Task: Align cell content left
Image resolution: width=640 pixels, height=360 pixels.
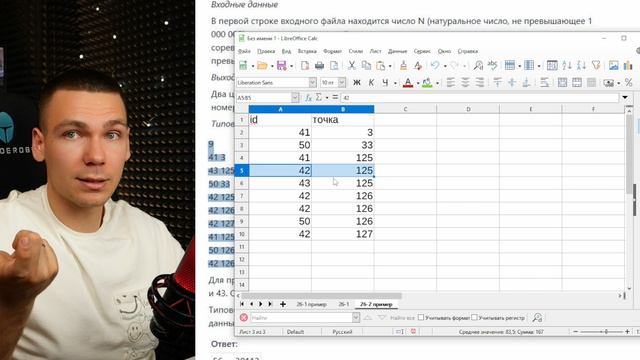Action: point(451,83)
